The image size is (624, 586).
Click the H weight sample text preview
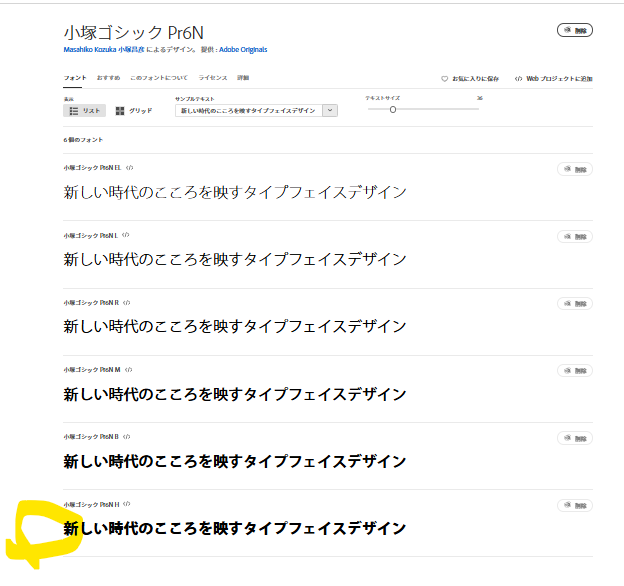pos(235,528)
